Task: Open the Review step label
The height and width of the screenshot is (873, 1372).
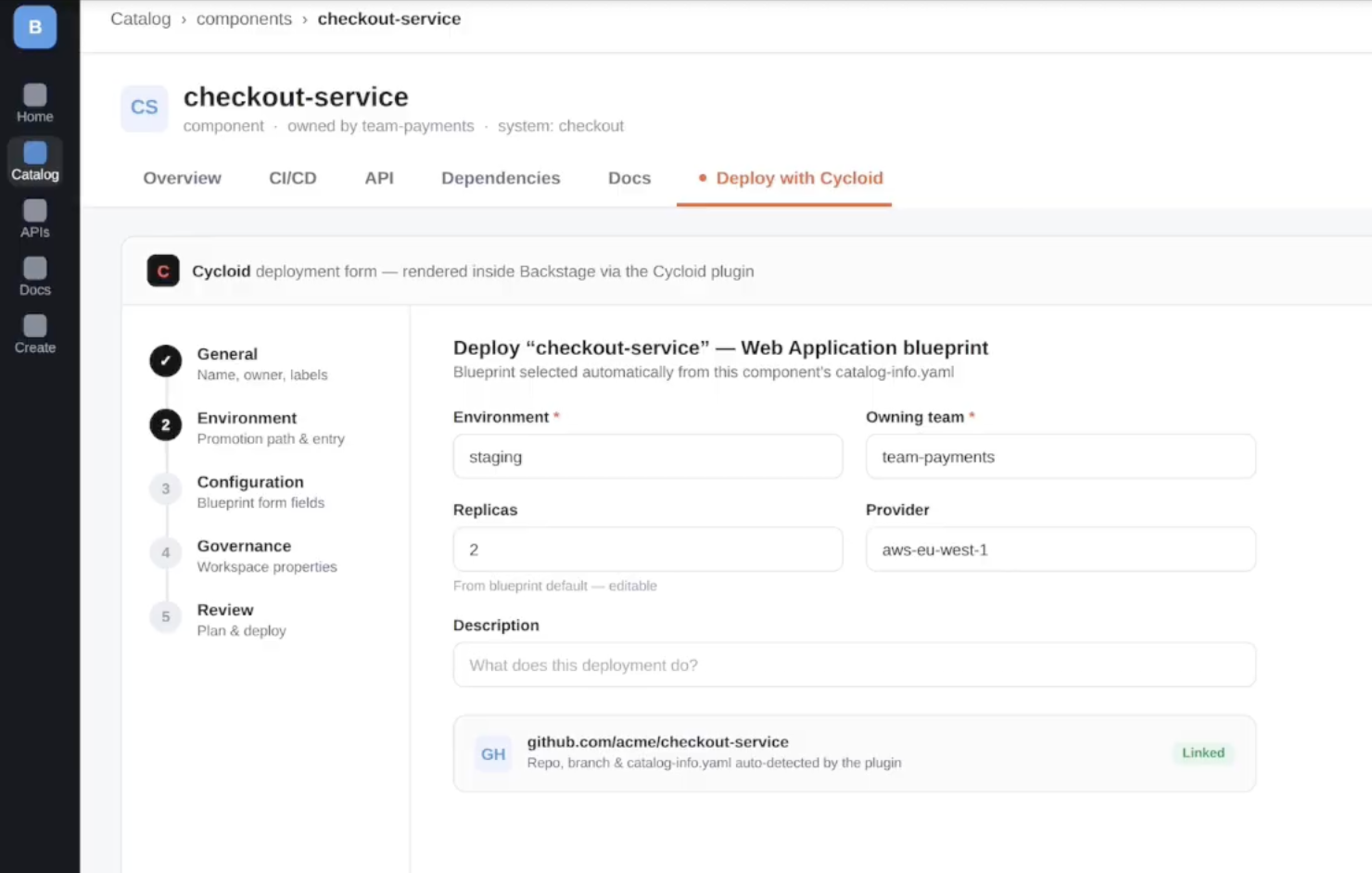Action: (225, 610)
